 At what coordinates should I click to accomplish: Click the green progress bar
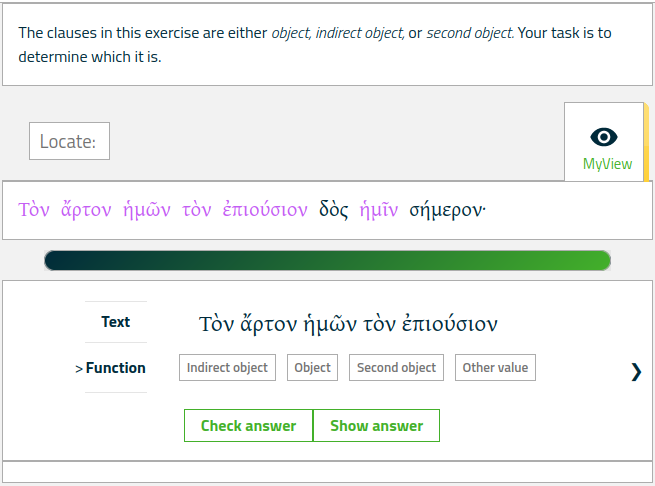click(x=328, y=260)
